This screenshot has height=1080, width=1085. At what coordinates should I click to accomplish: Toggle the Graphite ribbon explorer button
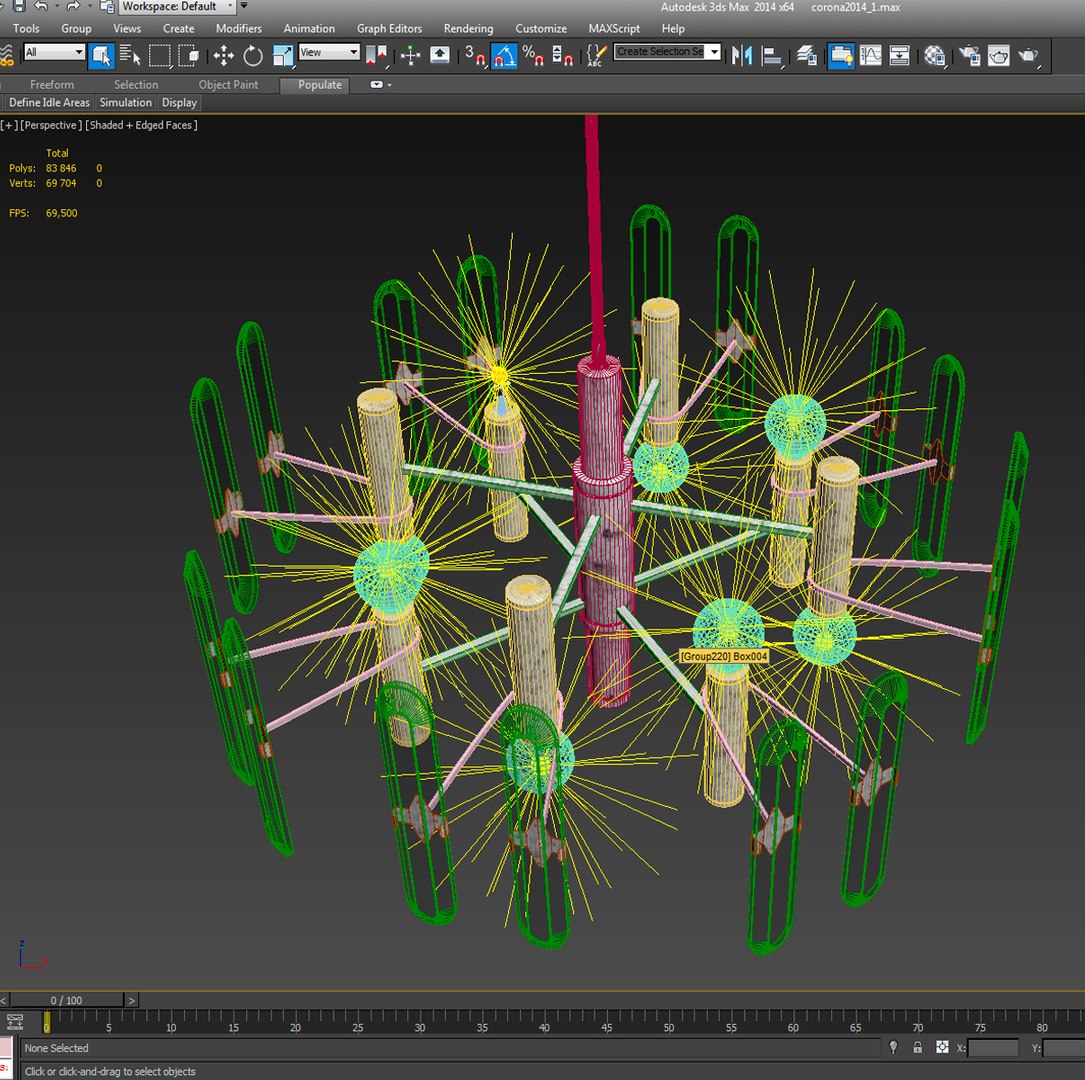click(841, 55)
